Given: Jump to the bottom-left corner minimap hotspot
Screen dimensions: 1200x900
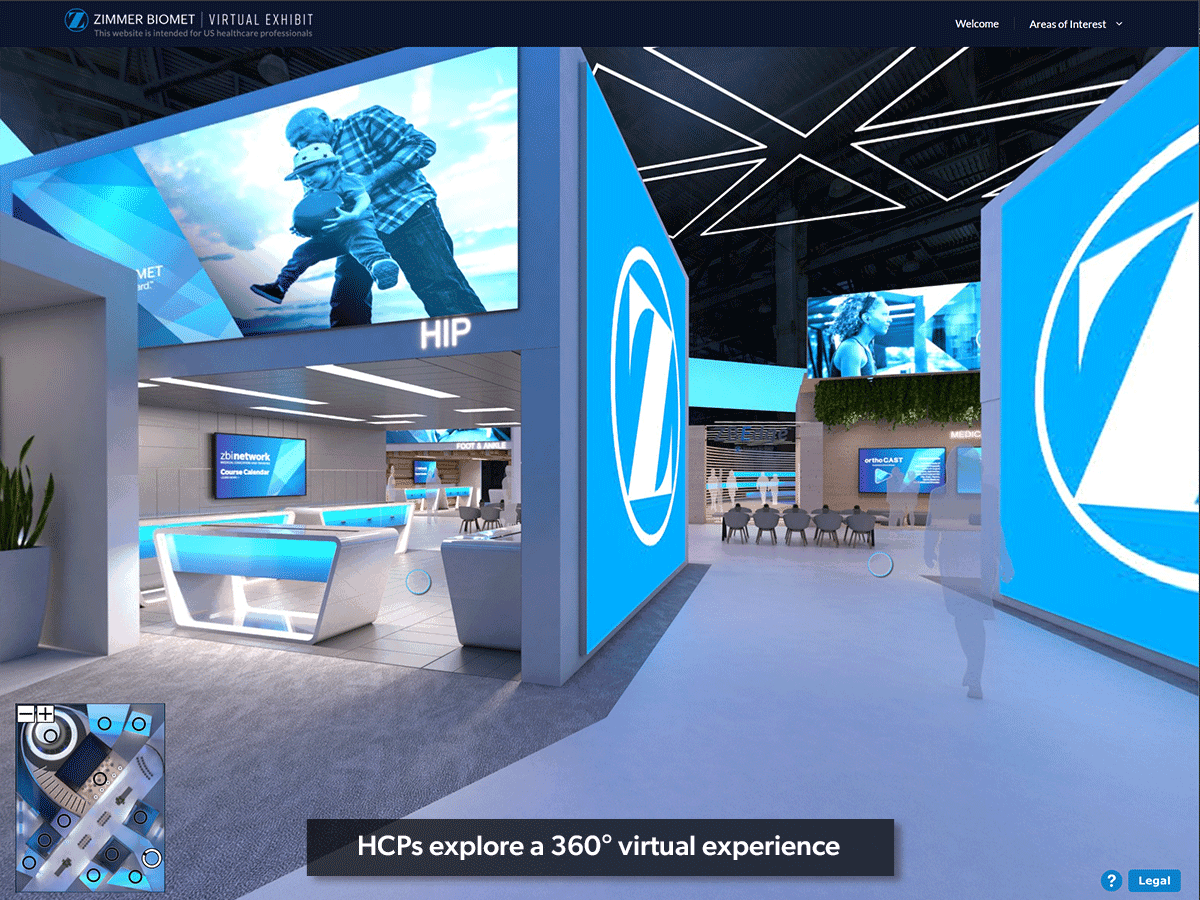Looking at the screenshot, I should [29, 861].
